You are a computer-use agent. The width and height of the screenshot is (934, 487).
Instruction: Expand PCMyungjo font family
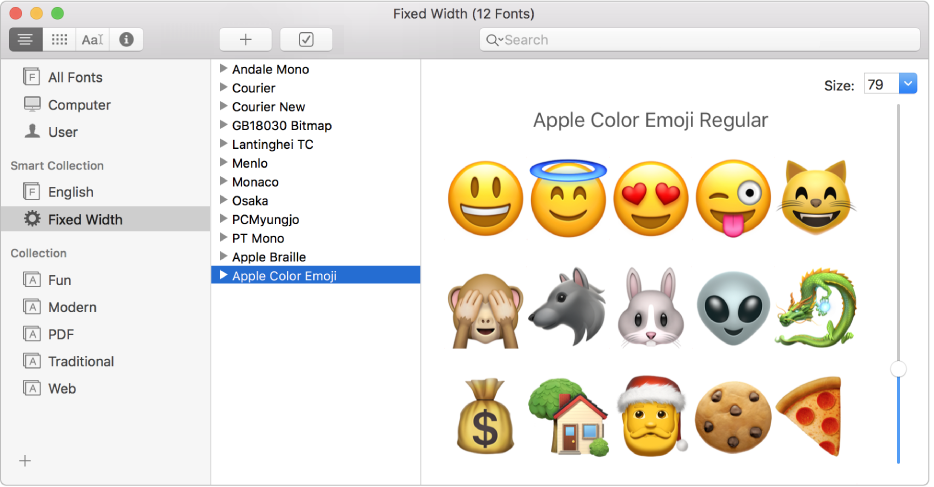coord(223,218)
